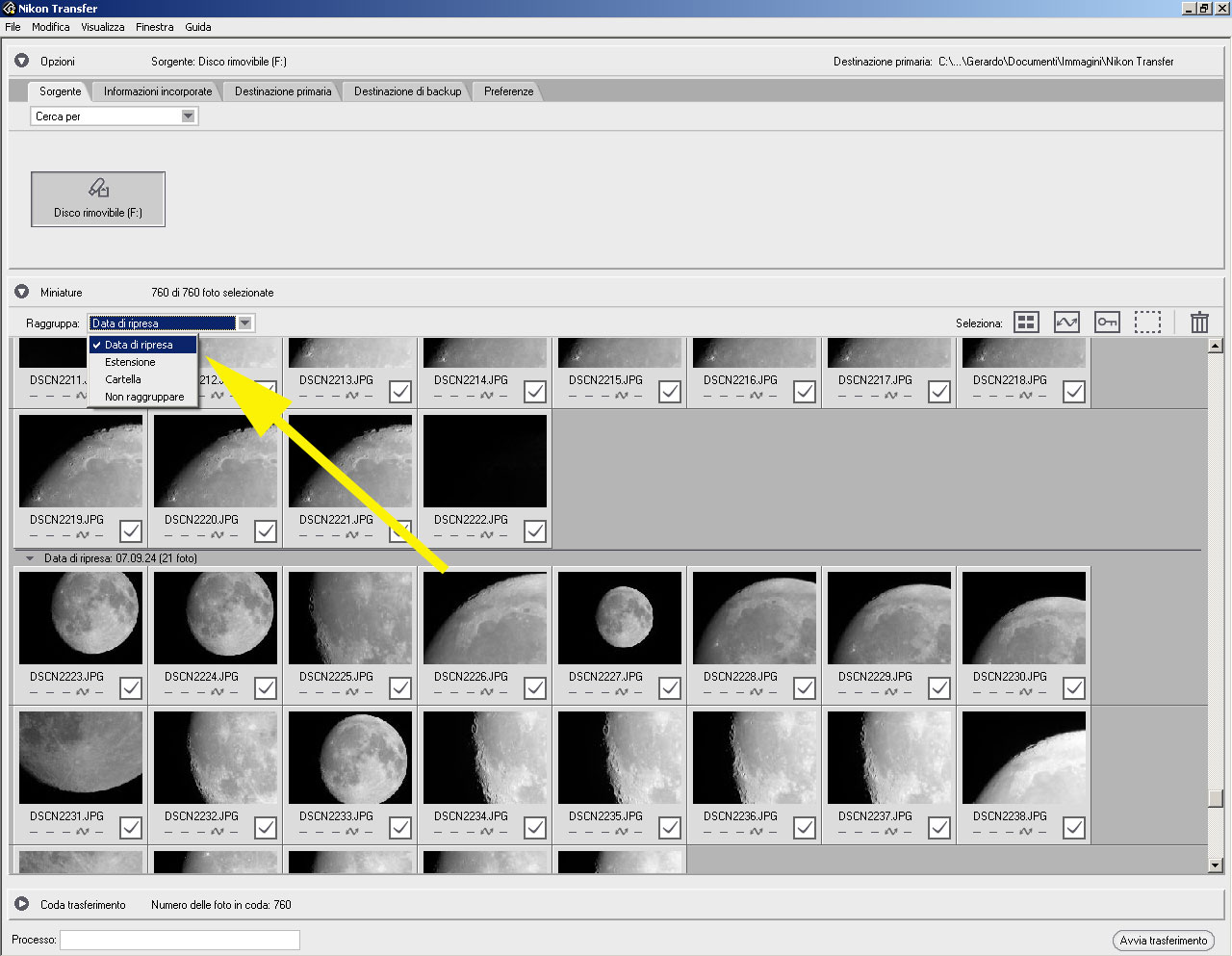Choose Non raggruppare in the grouping list

click(x=142, y=397)
